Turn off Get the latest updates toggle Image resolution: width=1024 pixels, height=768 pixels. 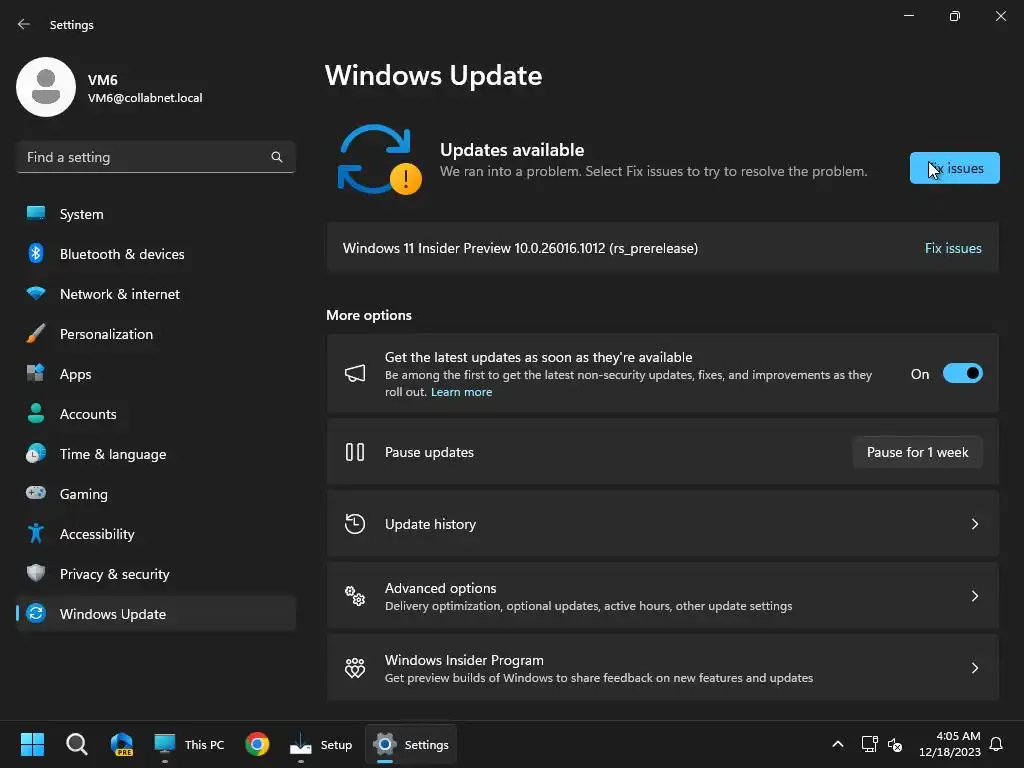963,374
